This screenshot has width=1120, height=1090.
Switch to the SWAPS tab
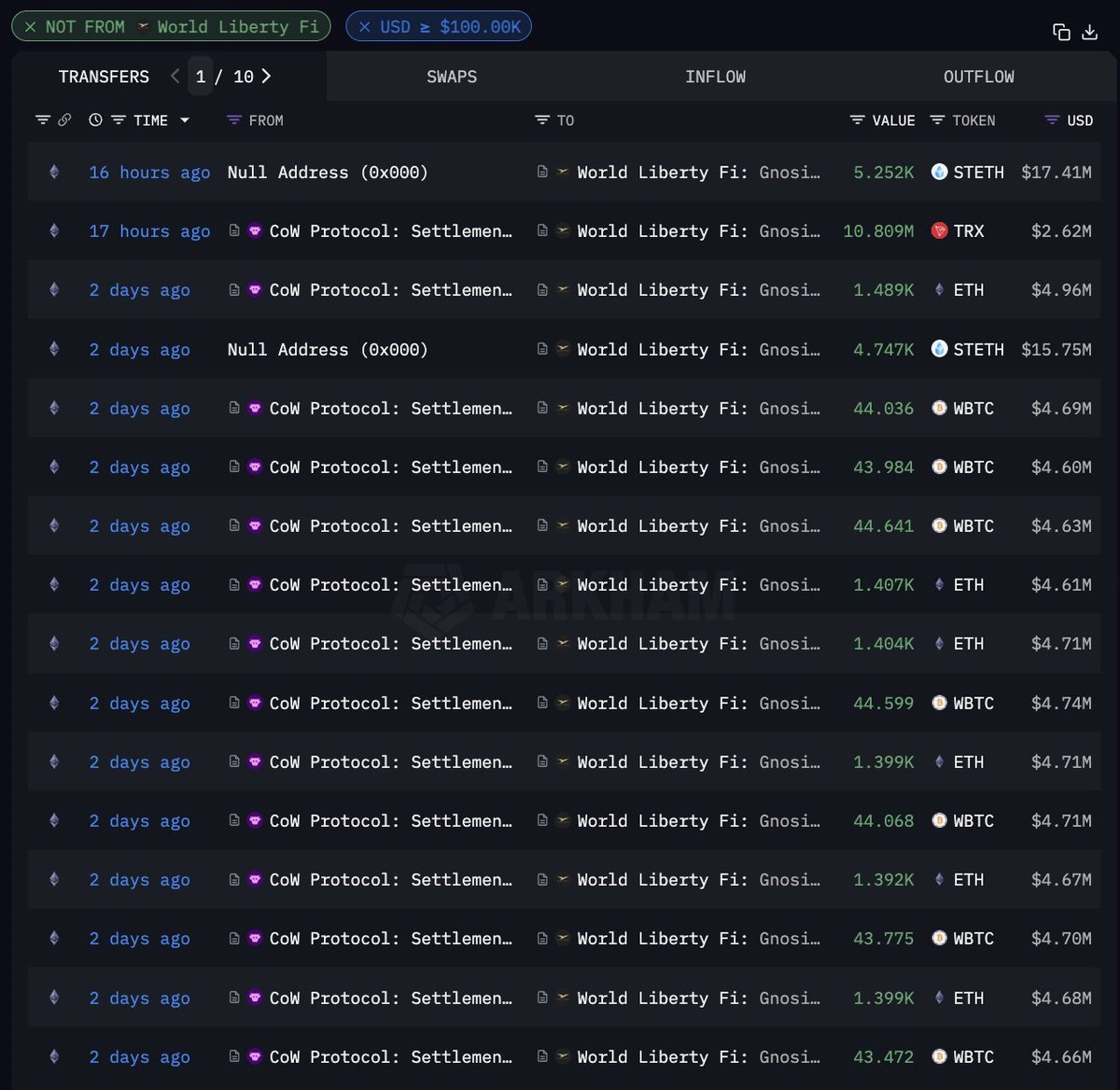(452, 77)
